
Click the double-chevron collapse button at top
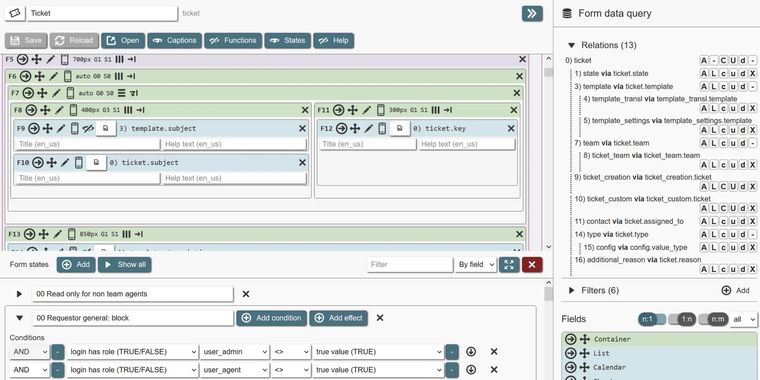click(x=532, y=13)
